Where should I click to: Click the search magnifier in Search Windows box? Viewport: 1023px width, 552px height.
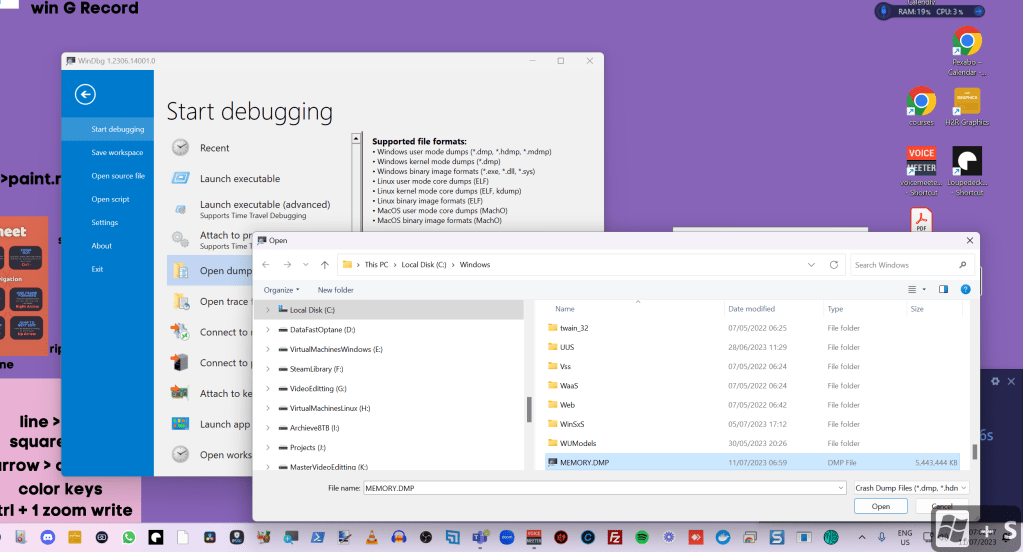click(962, 265)
